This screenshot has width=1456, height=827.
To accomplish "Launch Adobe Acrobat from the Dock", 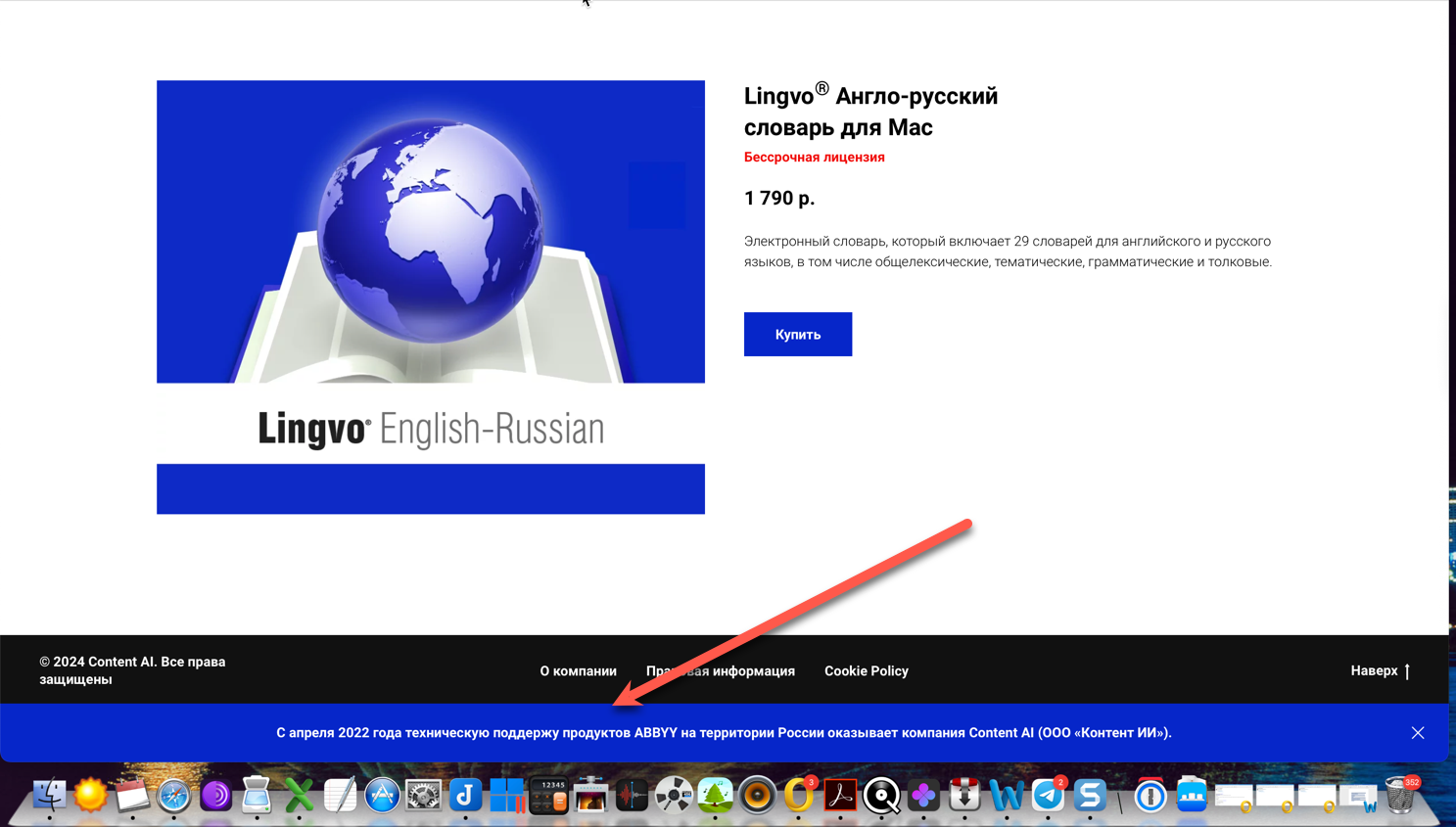I will [x=840, y=795].
